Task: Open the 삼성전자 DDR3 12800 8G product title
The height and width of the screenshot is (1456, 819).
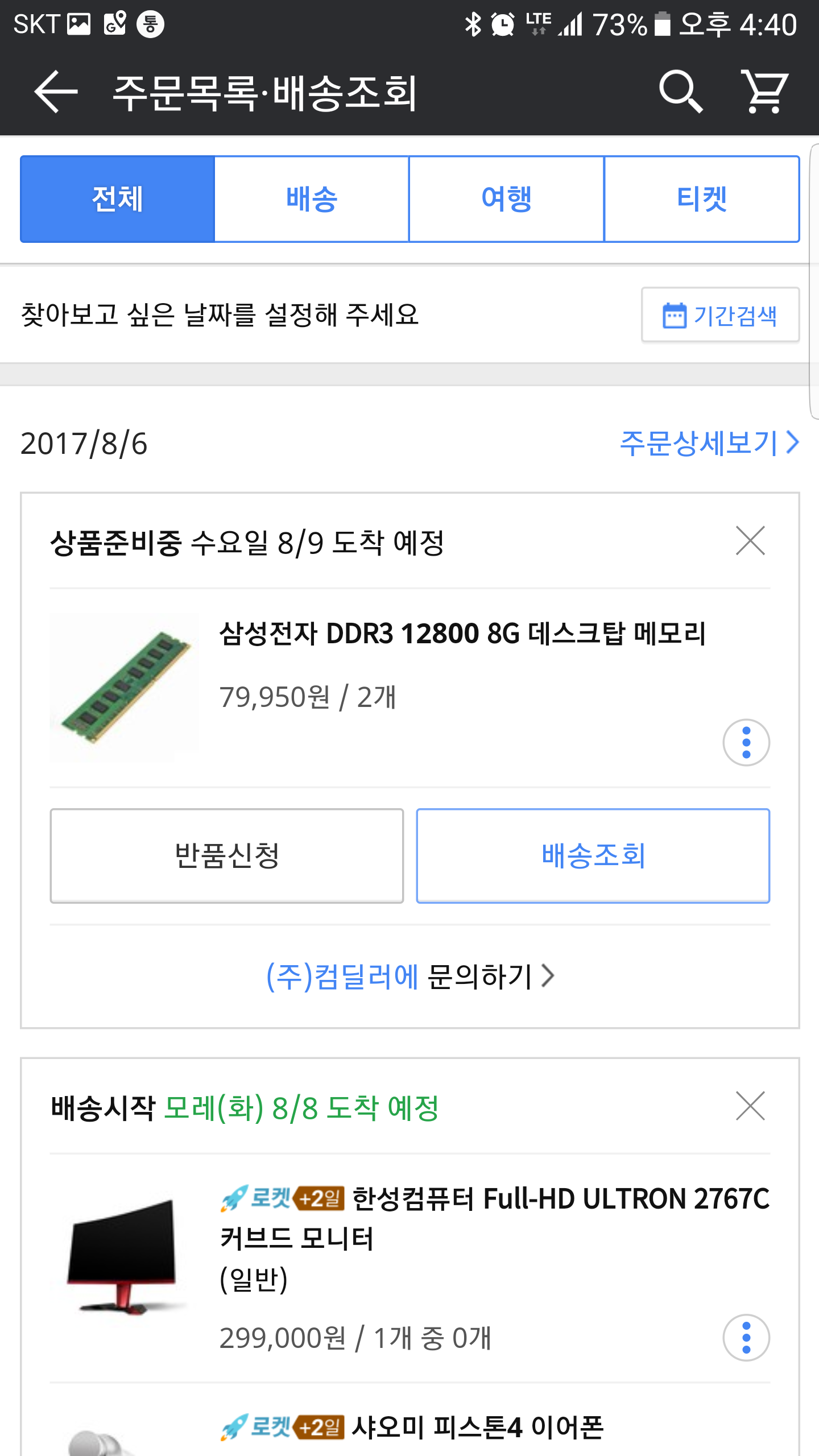Action: point(462,634)
